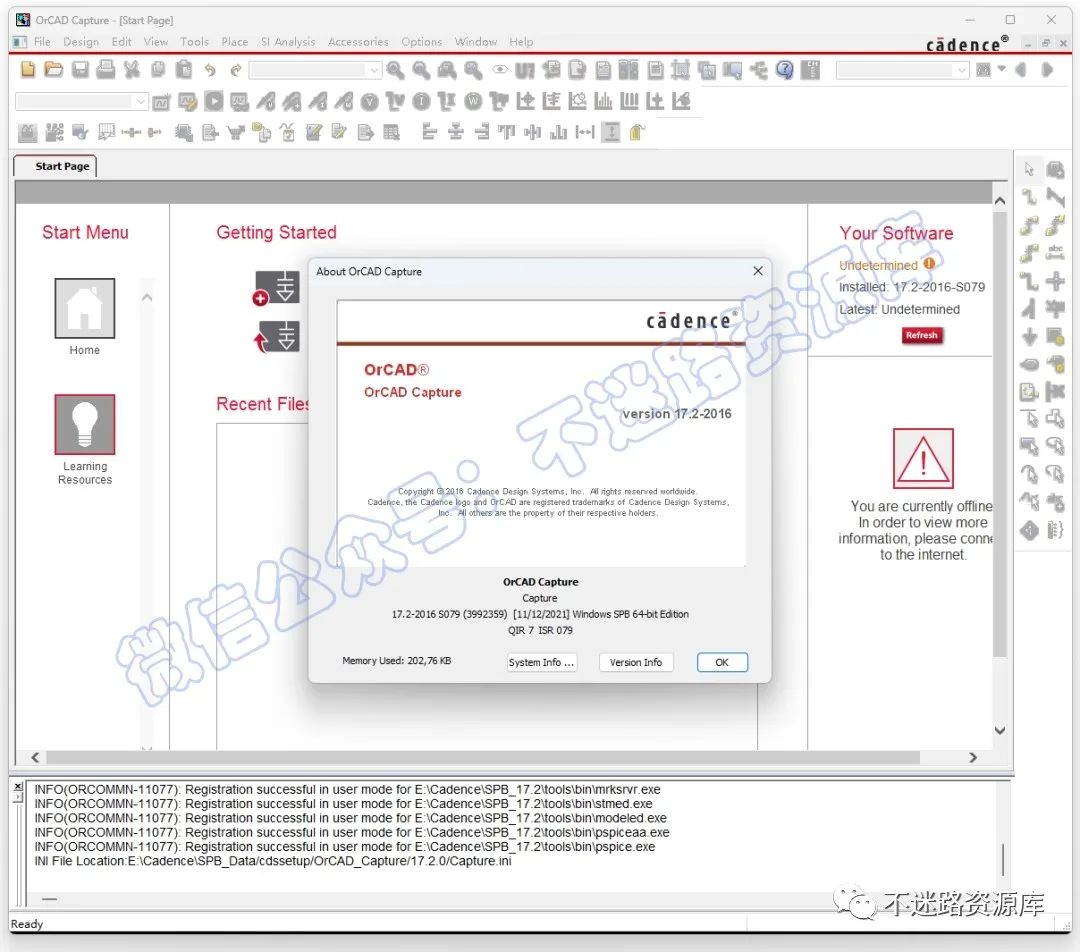Click the shopping cart icon in third toolbar
Viewport: 1080px width, 952px height.
[236, 132]
